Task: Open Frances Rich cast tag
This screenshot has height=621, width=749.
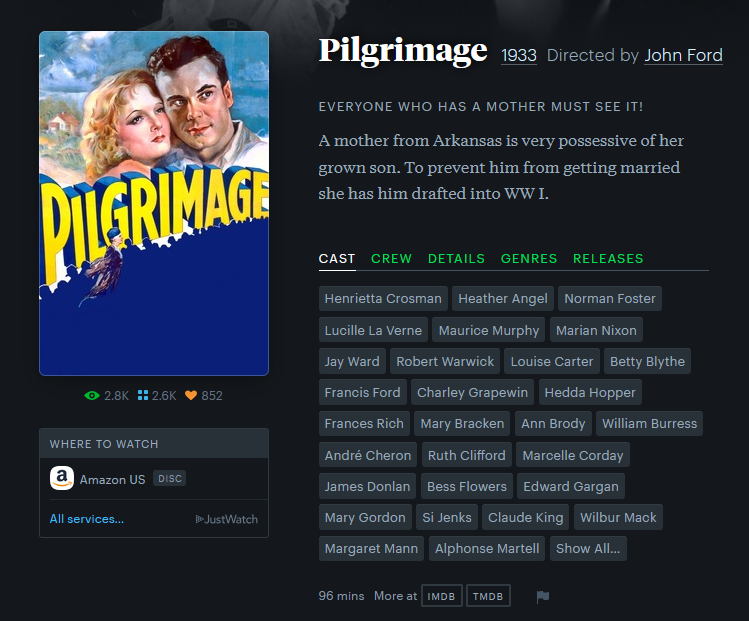Action: tap(364, 423)
